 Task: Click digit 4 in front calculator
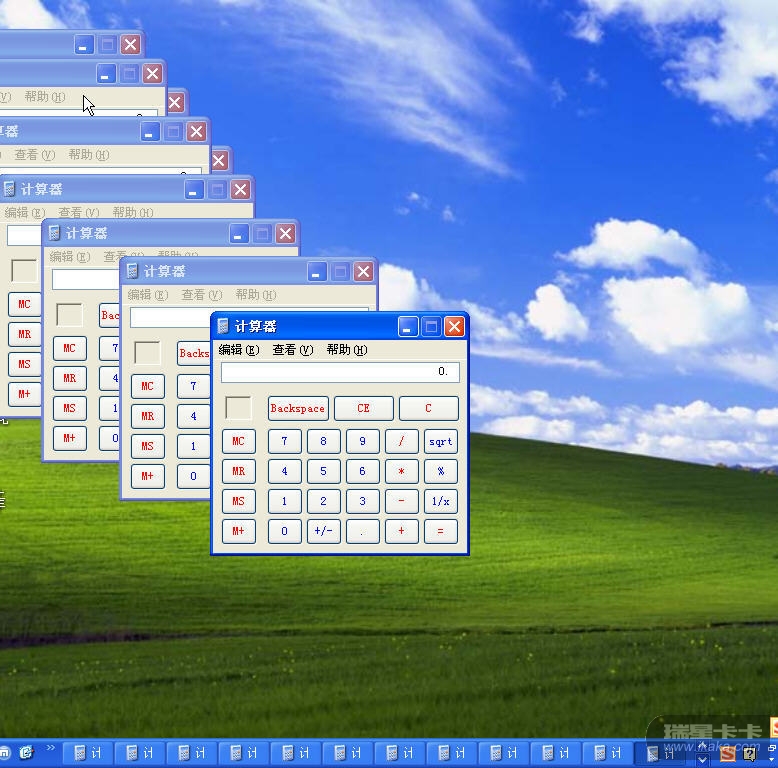pos(284,471)
